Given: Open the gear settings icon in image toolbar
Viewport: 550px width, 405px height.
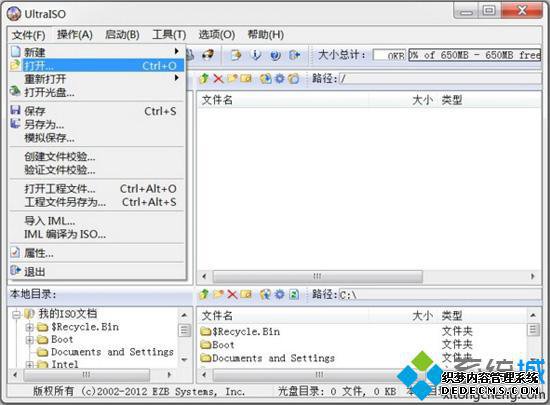Looking at the screenshot, I should pos(280,79).
